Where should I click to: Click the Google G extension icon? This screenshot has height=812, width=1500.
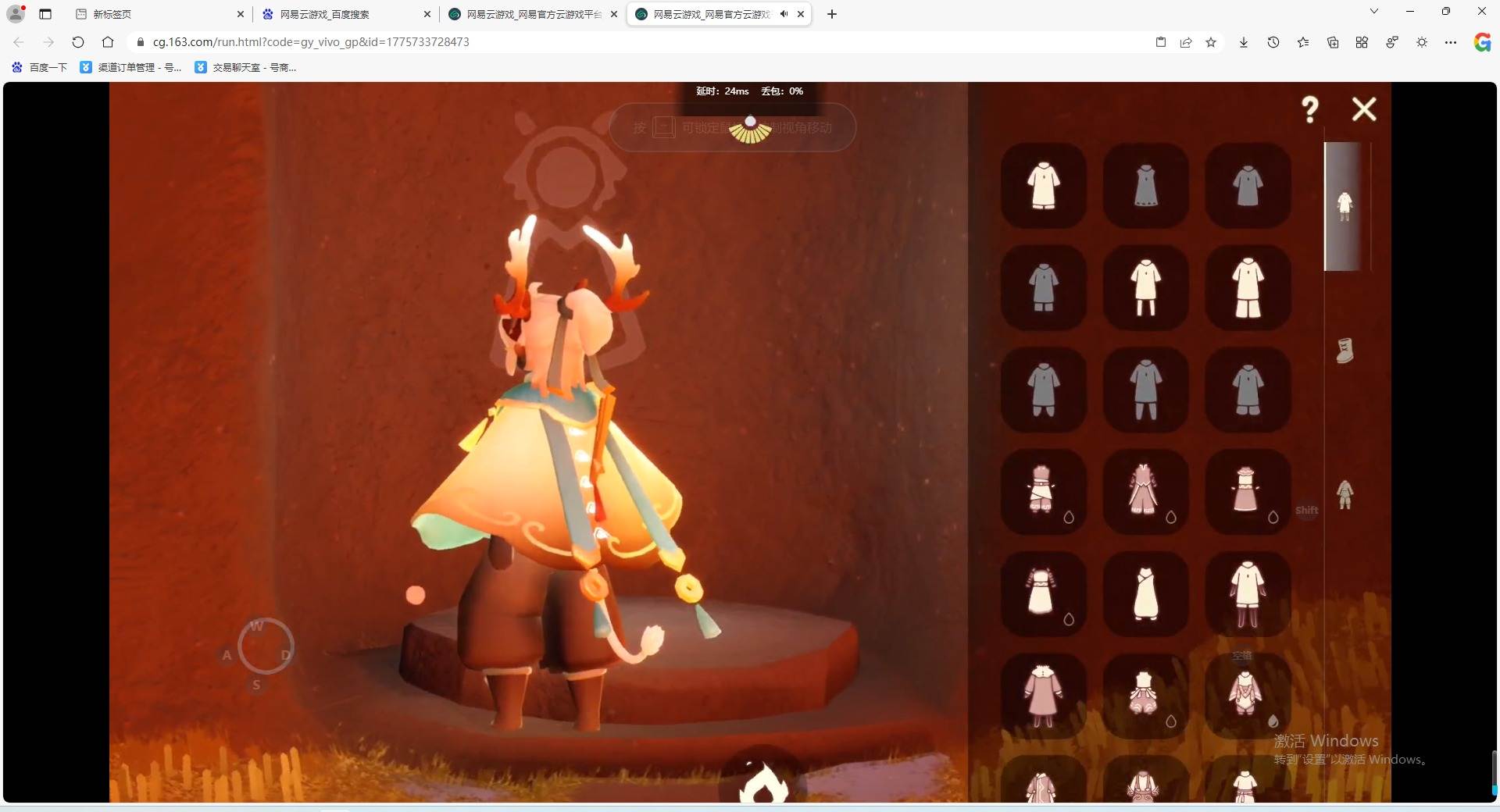pyautogui.click(x=1482, y=42)
